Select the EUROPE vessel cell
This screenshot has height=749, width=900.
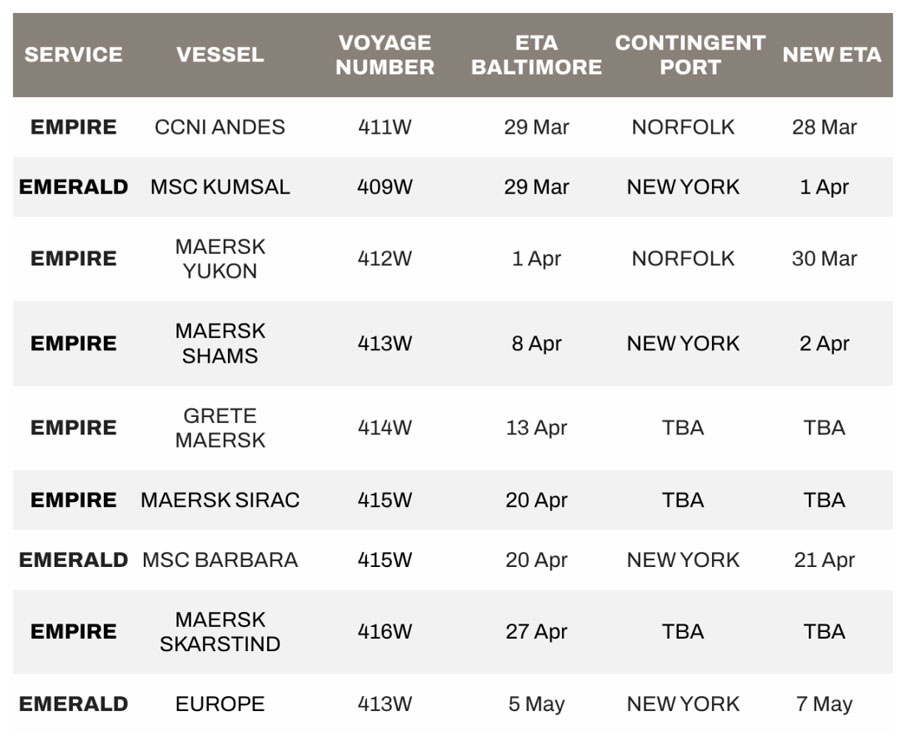(x=220, y=704)
